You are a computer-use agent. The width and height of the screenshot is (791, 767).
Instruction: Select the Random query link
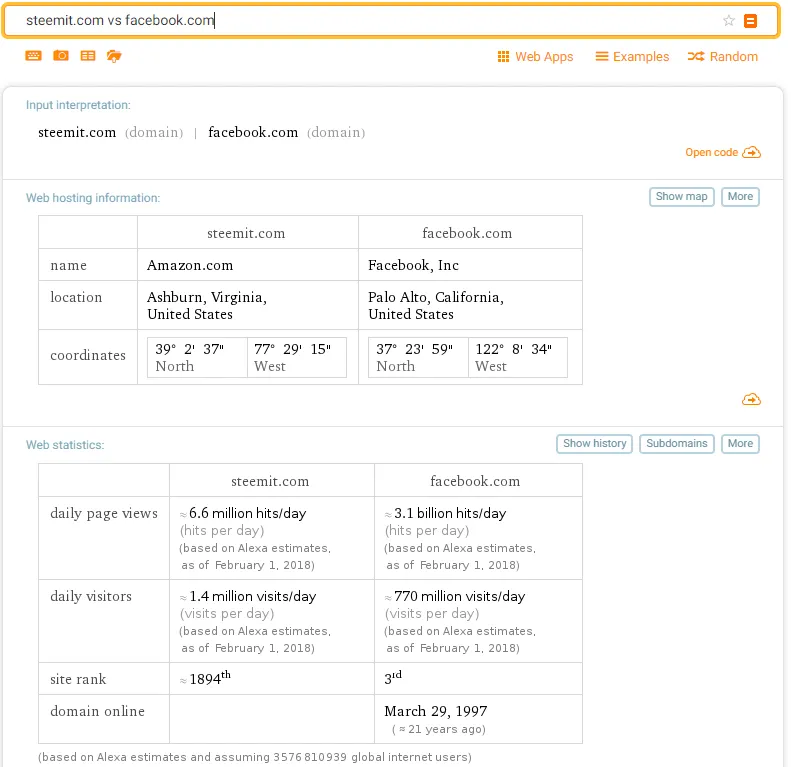(722, 57)
